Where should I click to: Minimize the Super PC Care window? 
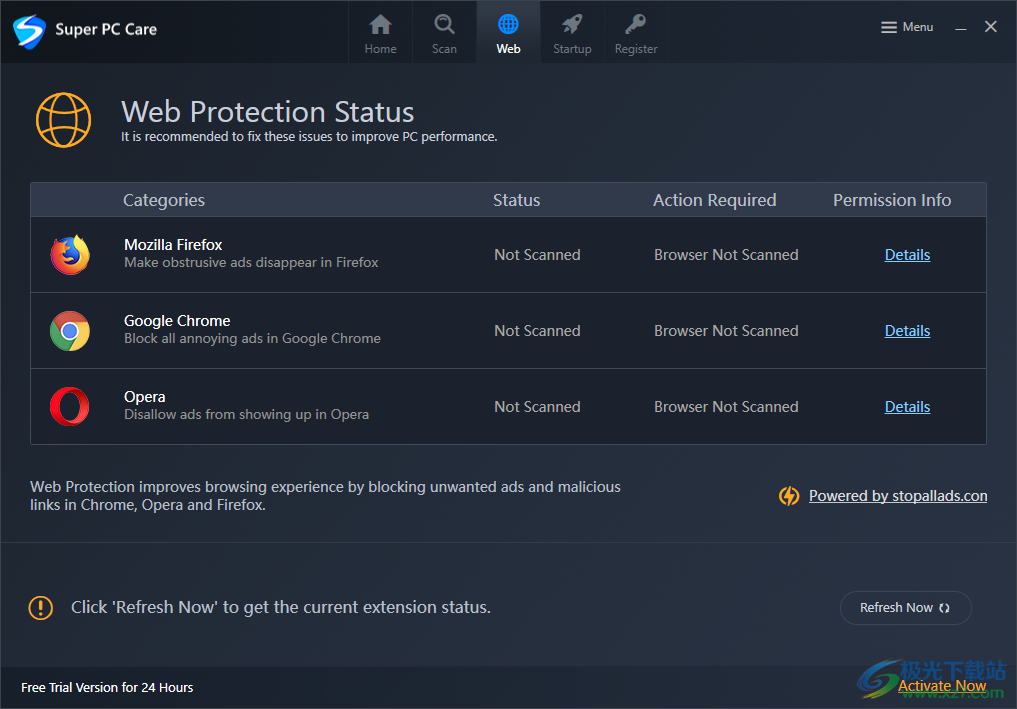tap(961, 28)
